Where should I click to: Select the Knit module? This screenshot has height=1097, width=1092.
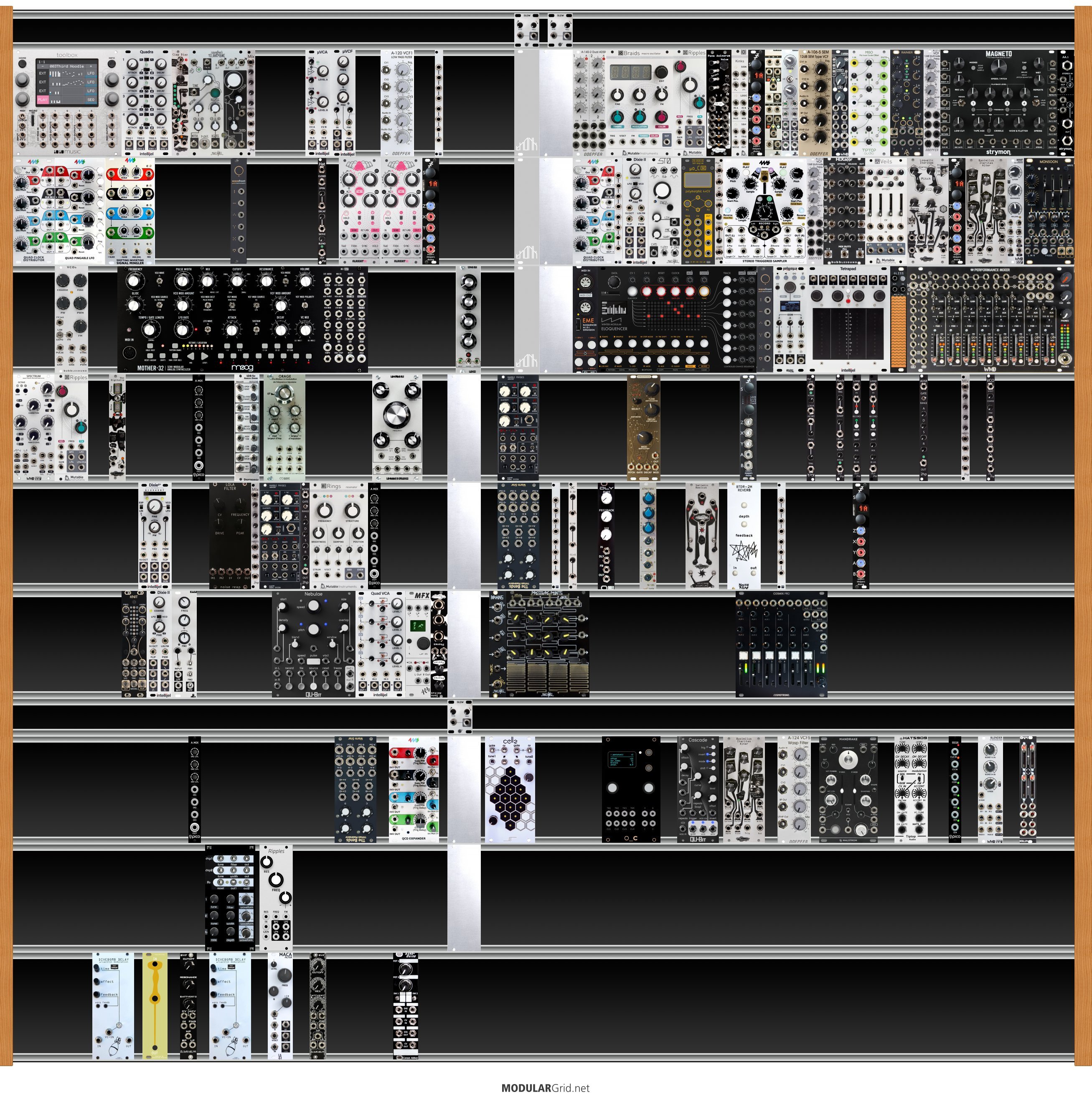pos(134,645)
